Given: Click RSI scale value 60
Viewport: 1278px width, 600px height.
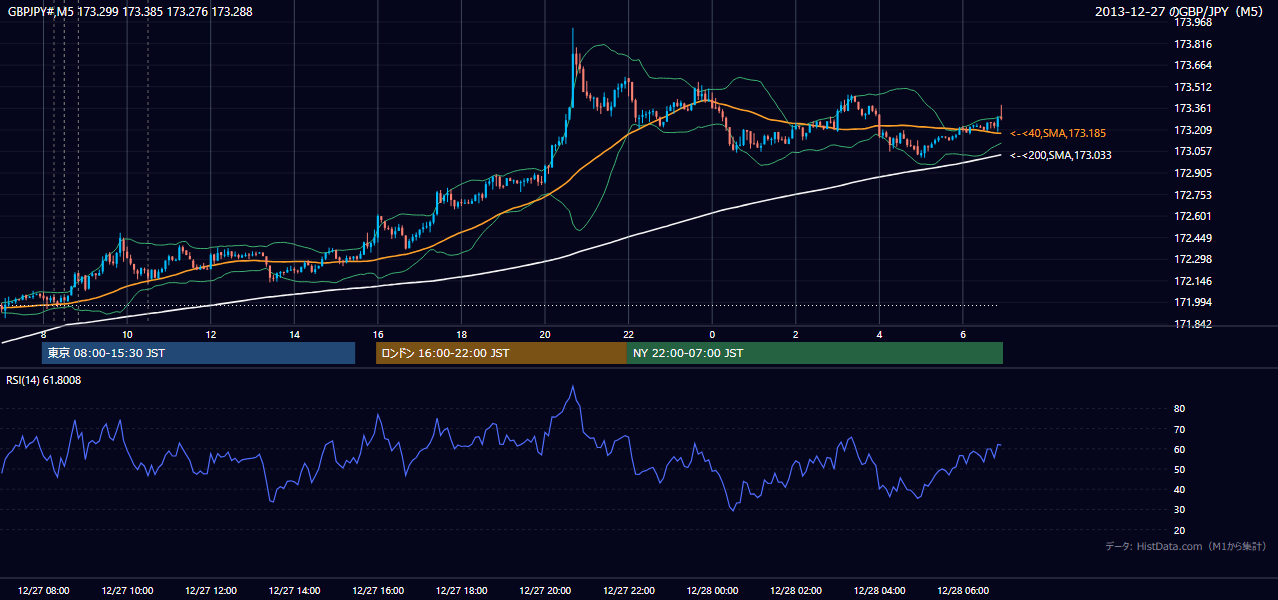Looking at the screenshot, I should click(1180, 449).
